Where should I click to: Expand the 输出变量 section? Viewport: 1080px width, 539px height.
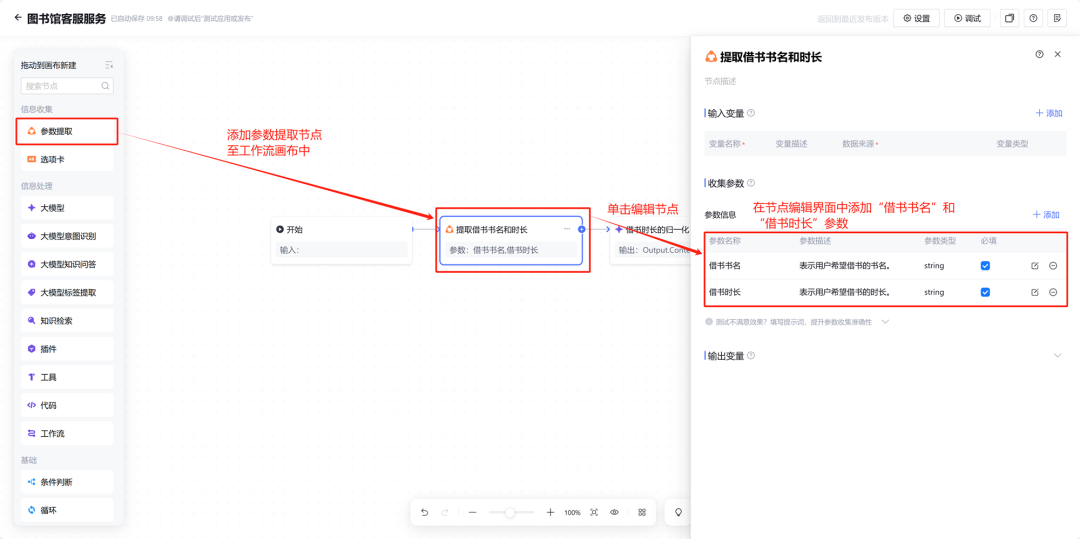[x=1057, y=355]
